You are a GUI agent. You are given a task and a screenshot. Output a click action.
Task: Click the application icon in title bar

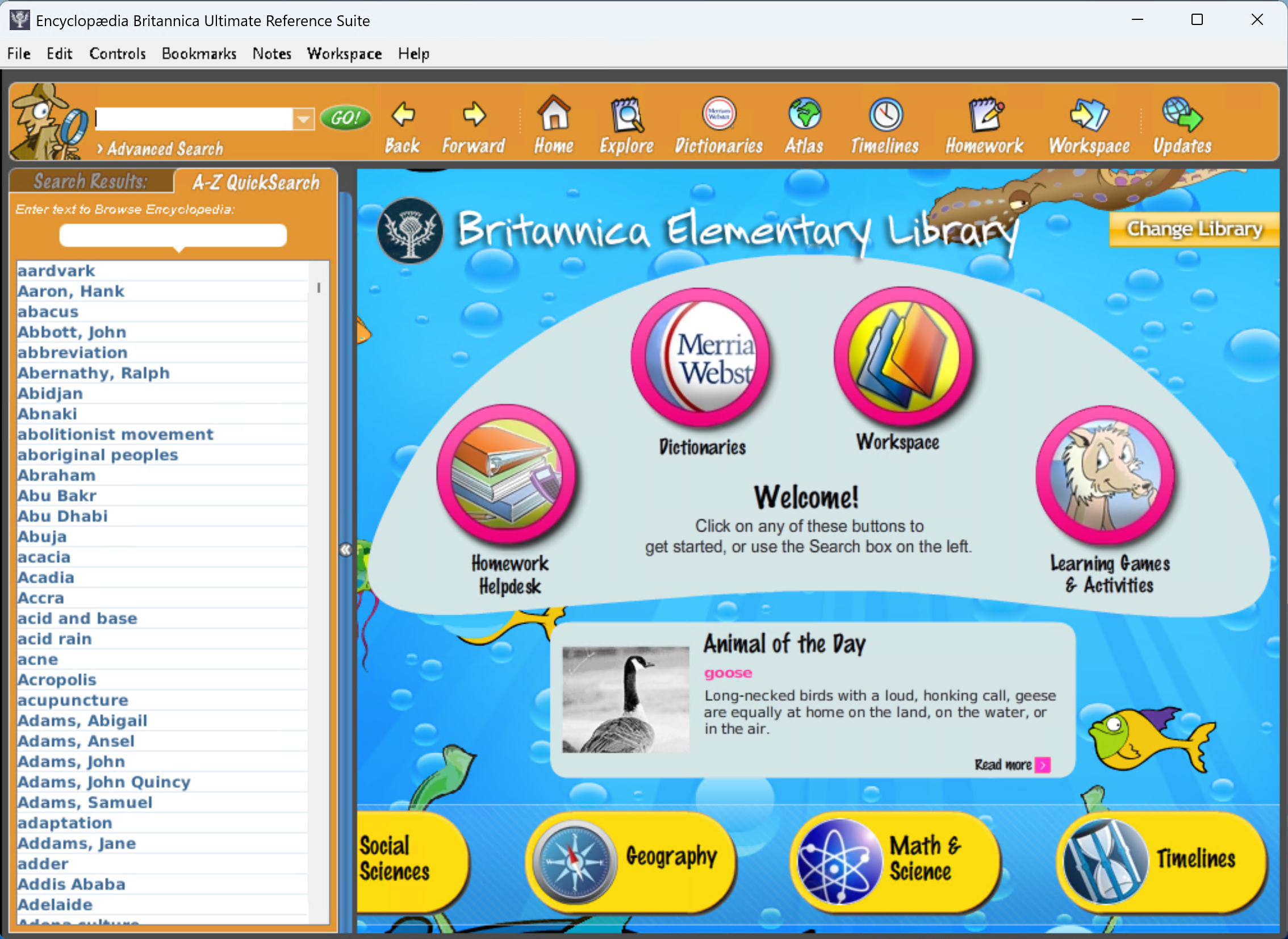tap(20, 20)
